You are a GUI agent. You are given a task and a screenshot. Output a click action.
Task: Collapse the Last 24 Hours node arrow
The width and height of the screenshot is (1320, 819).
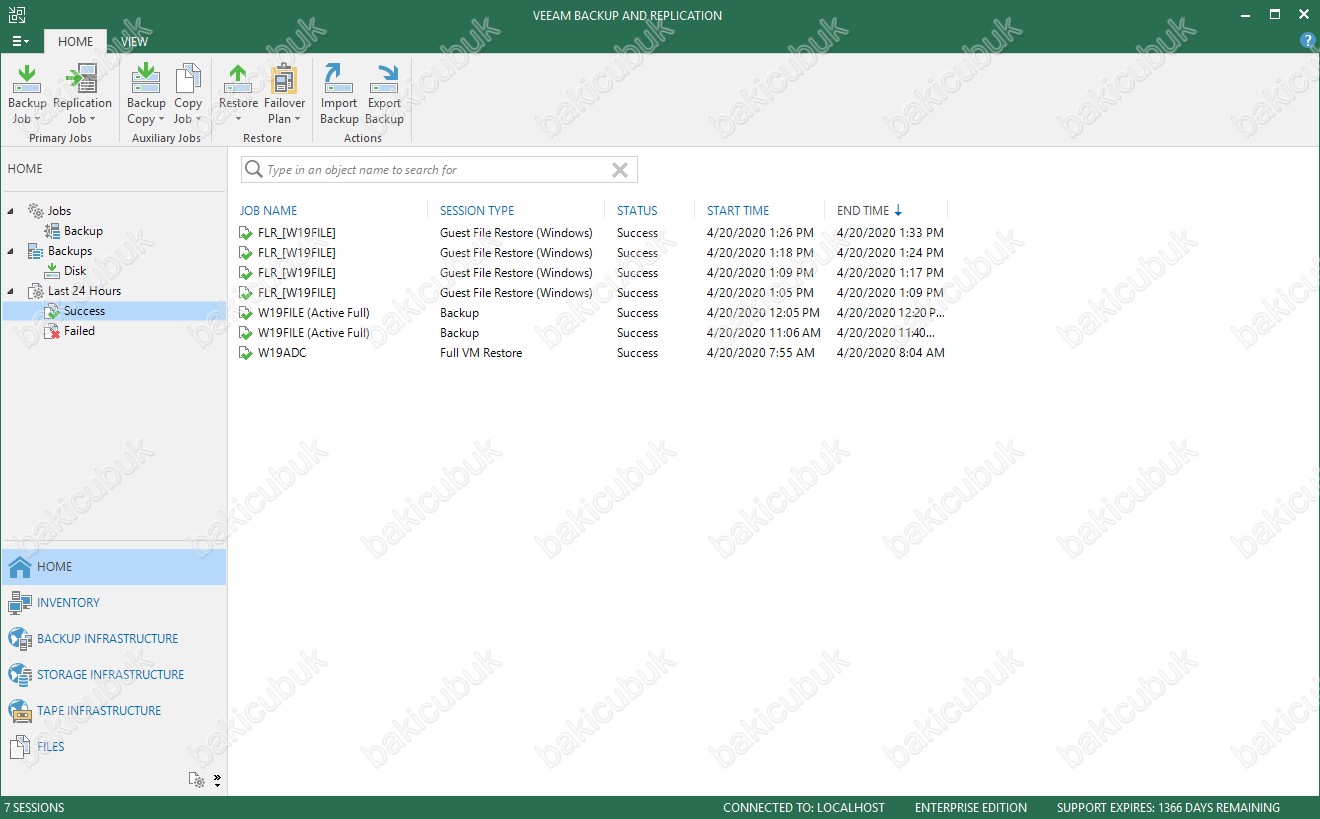pyautogui.click(x=11, y=291)
